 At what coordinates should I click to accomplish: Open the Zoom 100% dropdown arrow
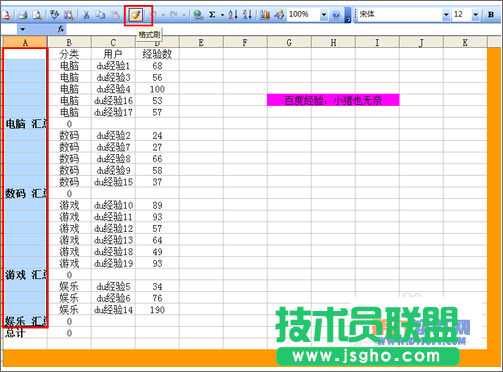point(323,15)
